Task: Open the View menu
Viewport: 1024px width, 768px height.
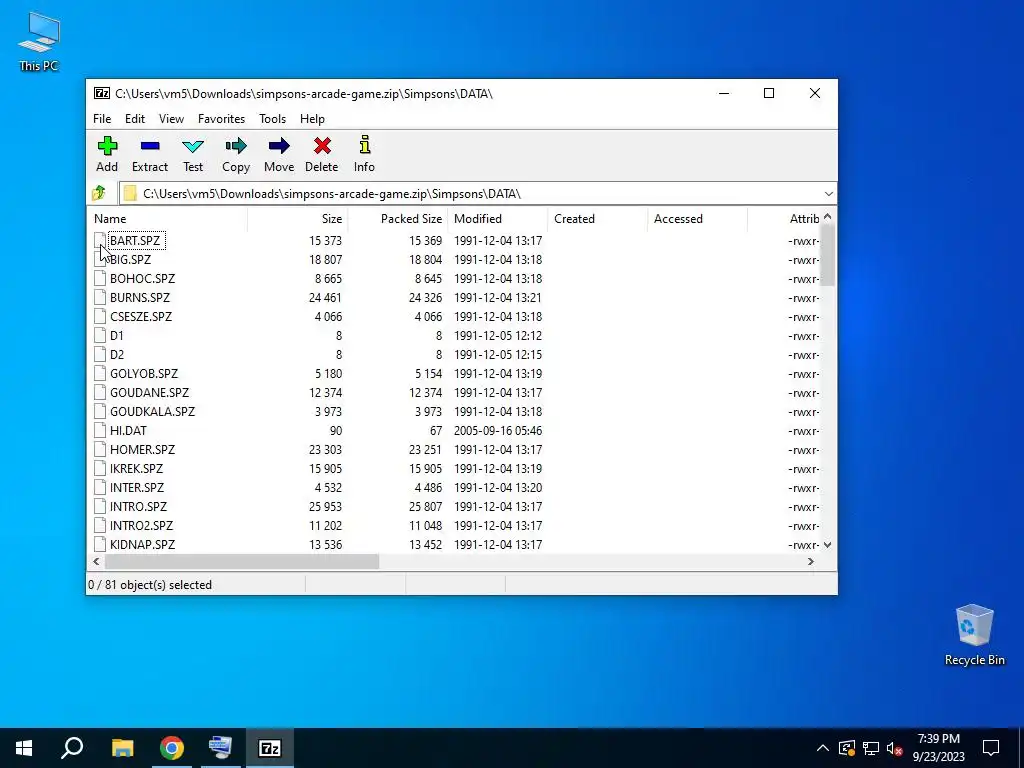Action: coord(171,119)
